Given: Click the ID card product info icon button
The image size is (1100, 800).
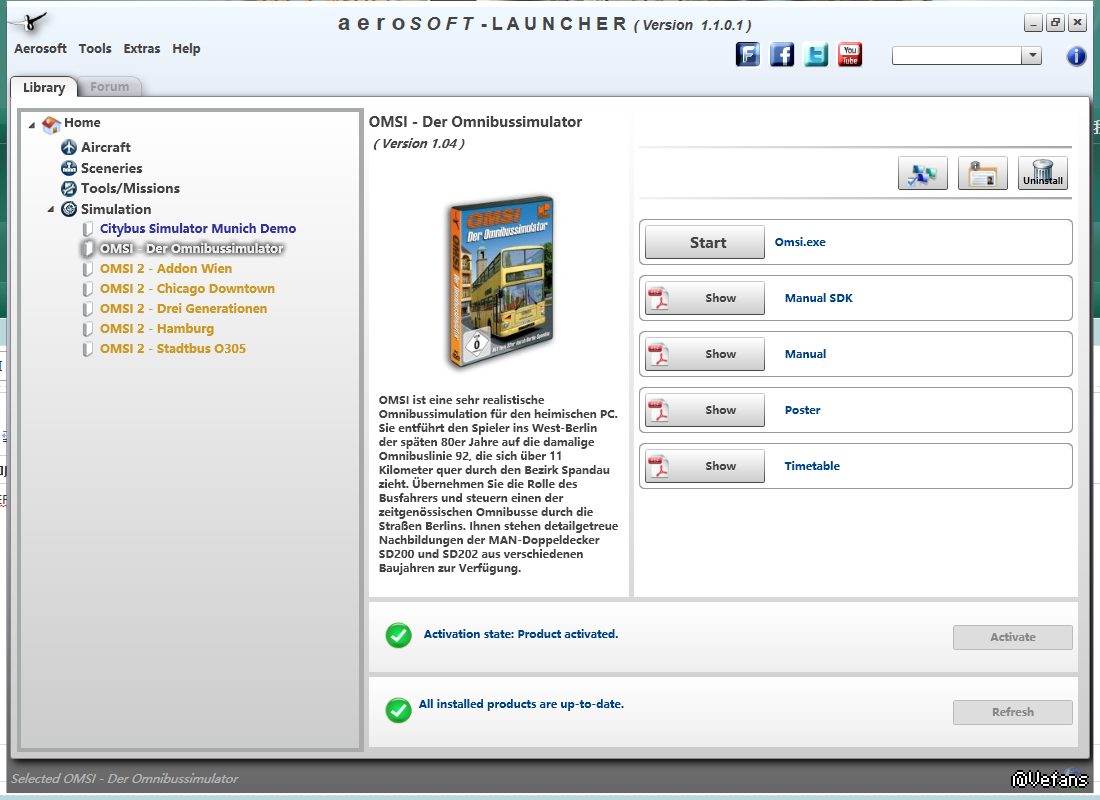Looking at the screenshot, I should (x=982, y=173).
